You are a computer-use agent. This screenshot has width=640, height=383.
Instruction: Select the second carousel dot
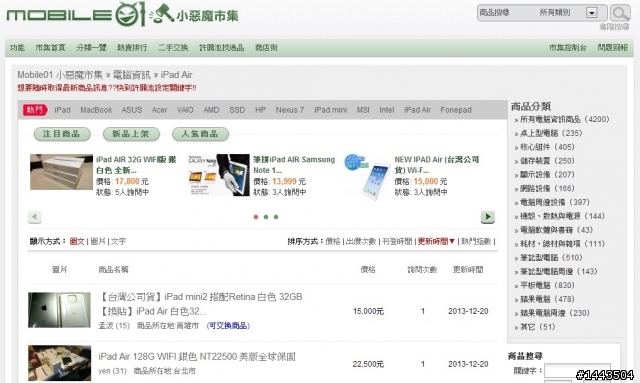[266, 217]
